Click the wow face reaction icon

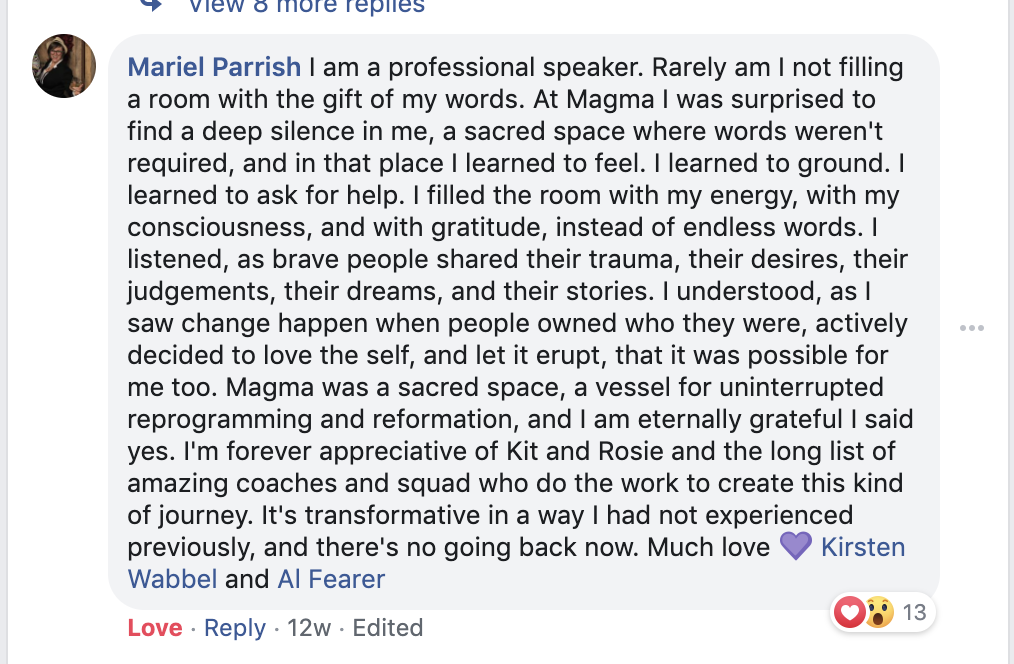tap(878, 611)
